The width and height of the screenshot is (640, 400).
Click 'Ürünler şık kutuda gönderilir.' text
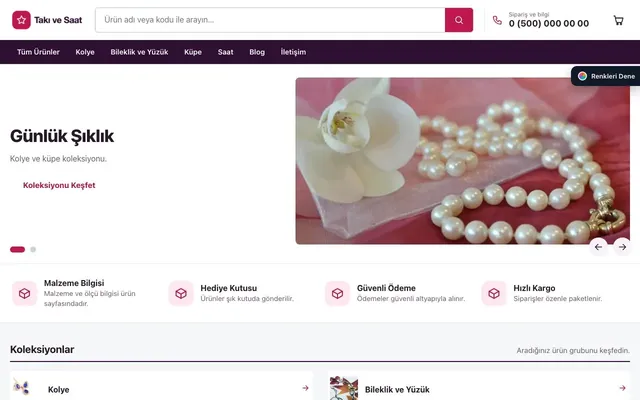pyautogui.click(x=247, y=299)
